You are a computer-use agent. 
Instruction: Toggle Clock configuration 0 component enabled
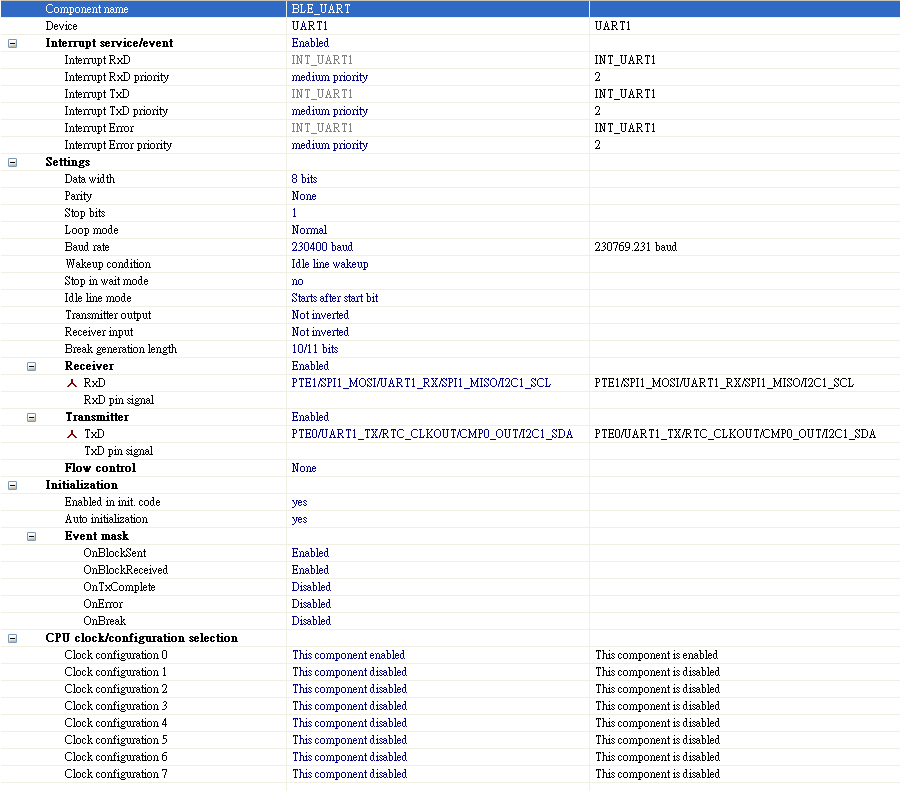click(x=348, y=655)
